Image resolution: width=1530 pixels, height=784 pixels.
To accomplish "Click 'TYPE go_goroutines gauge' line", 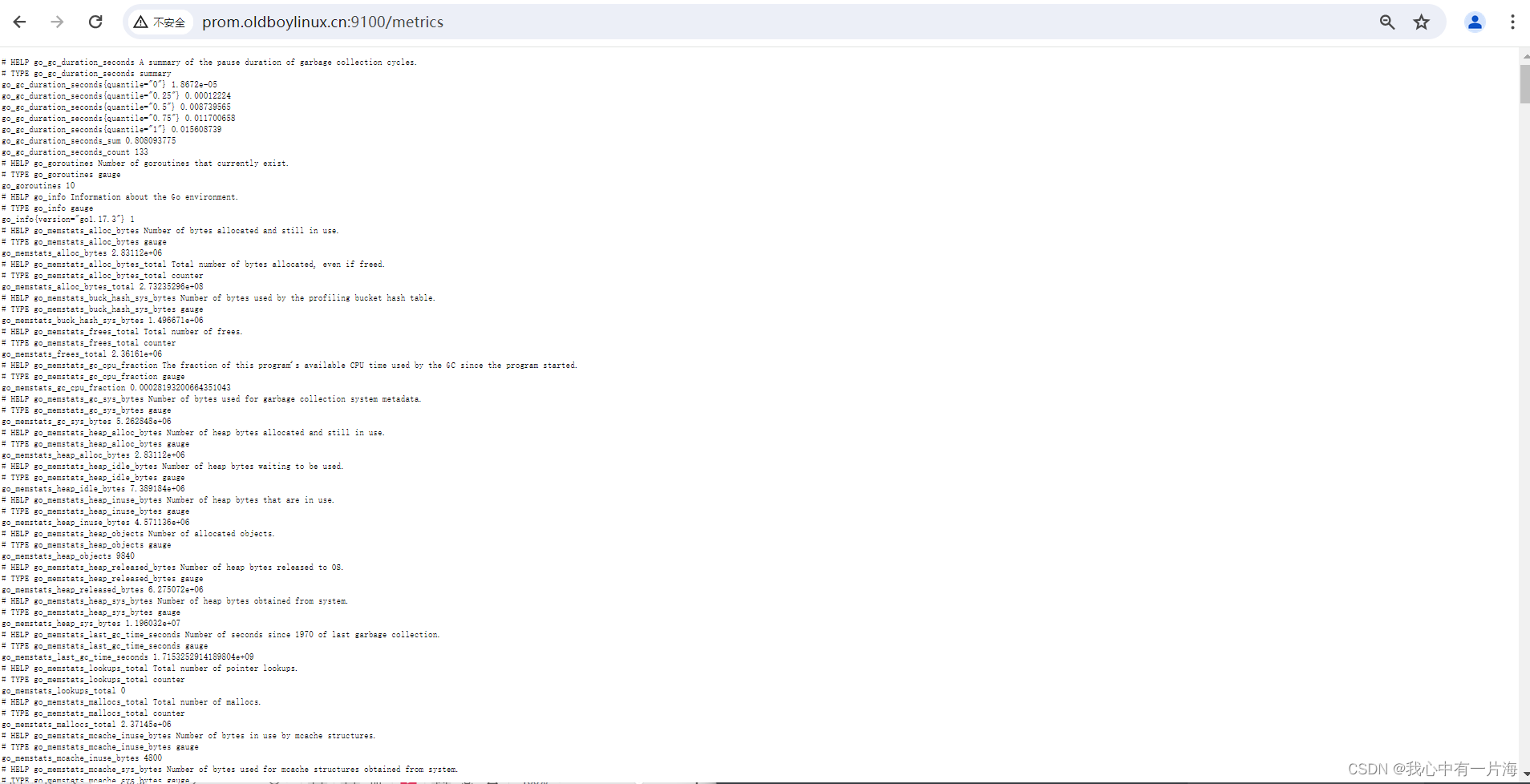I will coord(61,174).
